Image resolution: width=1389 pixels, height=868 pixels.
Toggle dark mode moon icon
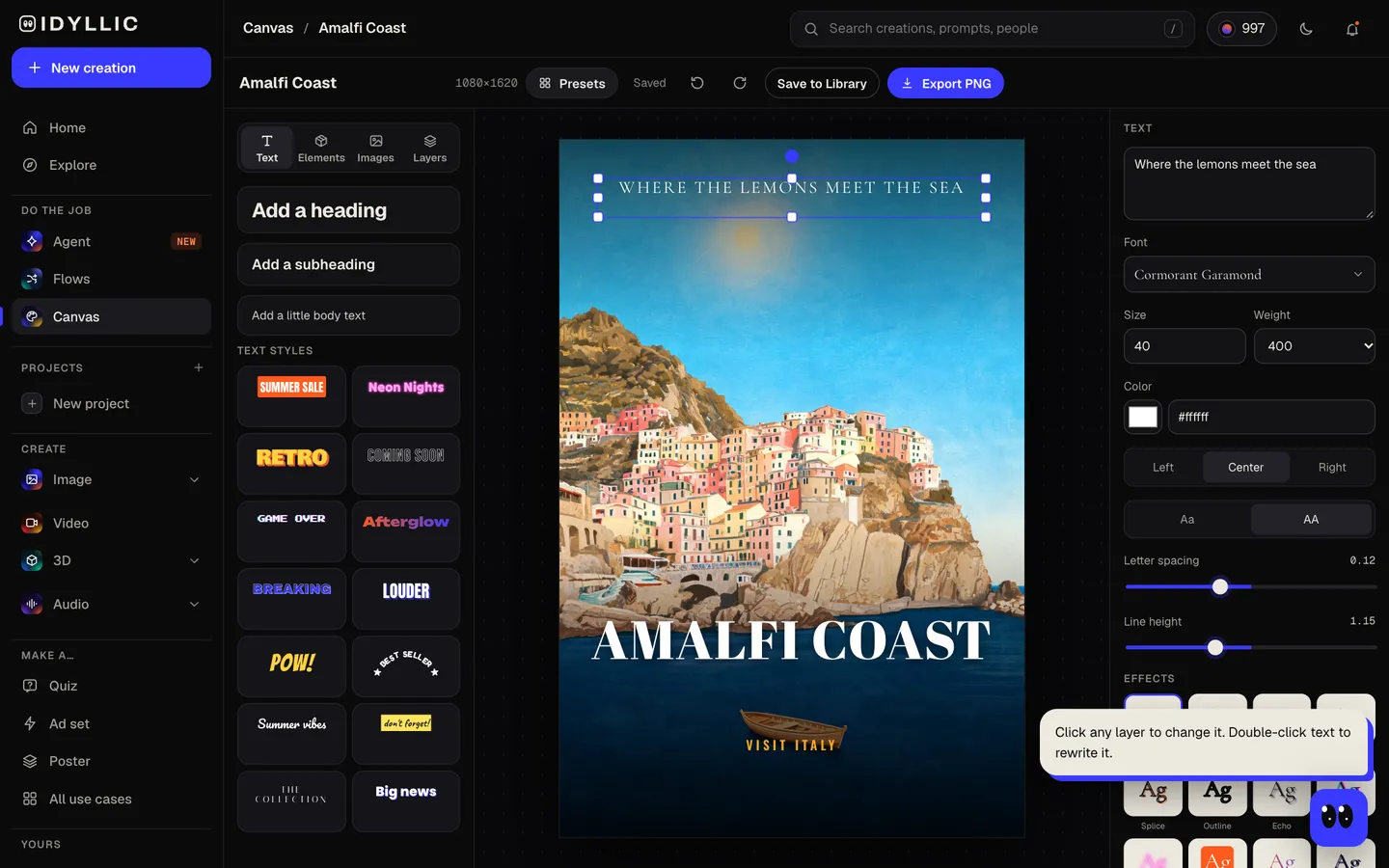click(1306, 29)
